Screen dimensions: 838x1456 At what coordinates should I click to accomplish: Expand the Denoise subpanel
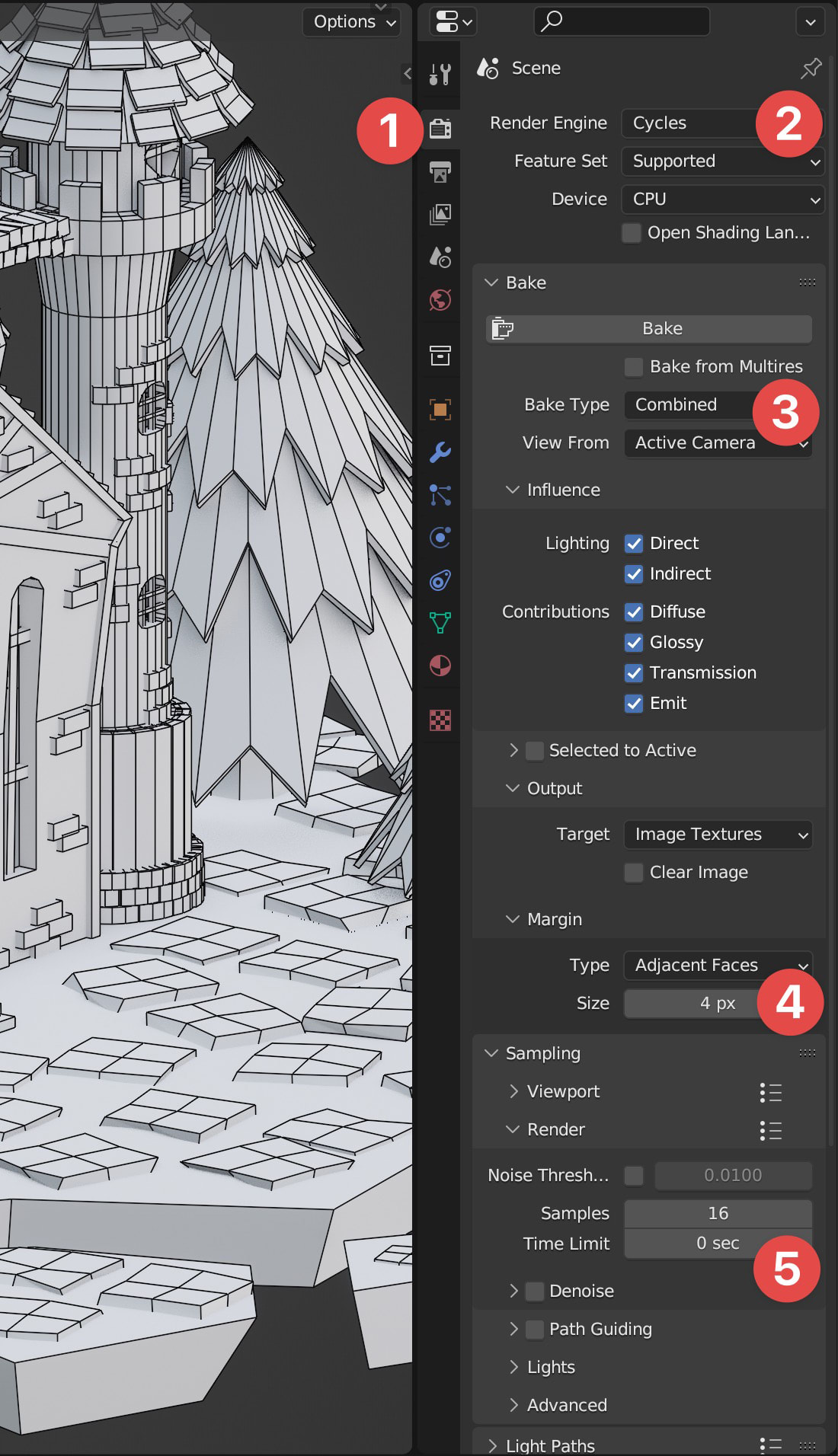[x=513, y=1292]
